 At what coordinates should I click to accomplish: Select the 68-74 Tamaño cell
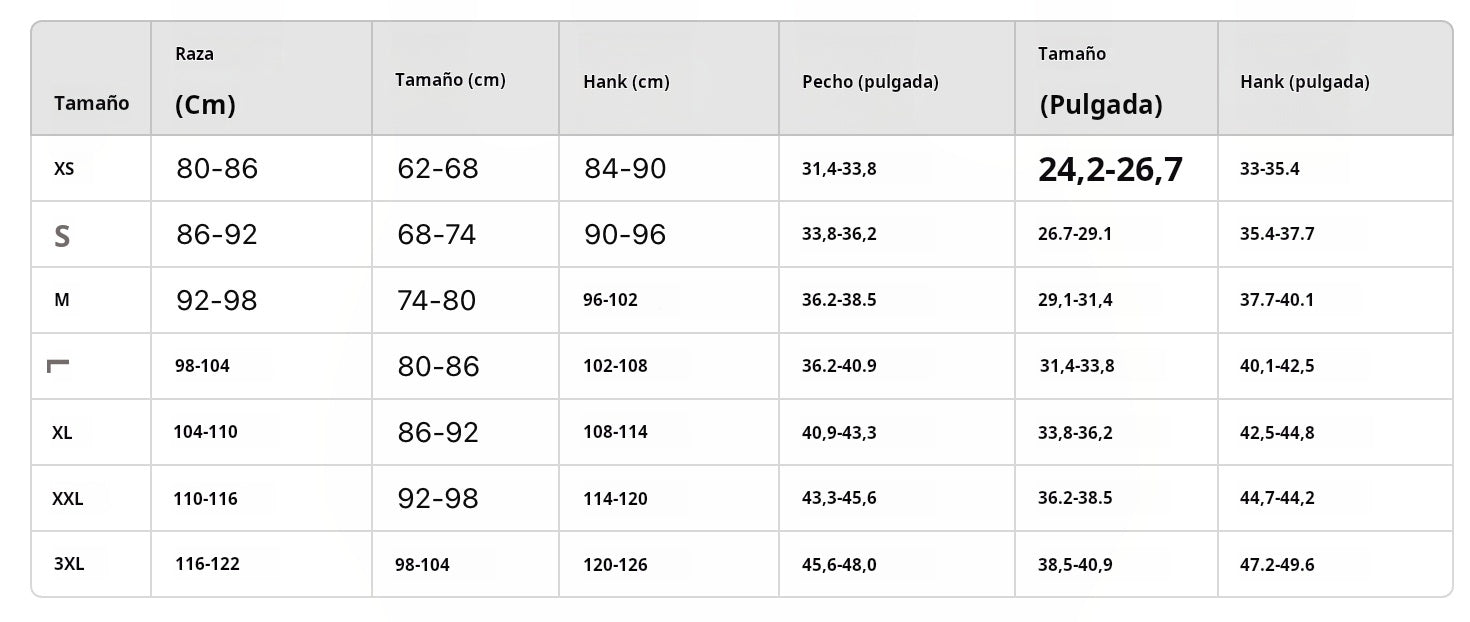[x=437, y=234]
